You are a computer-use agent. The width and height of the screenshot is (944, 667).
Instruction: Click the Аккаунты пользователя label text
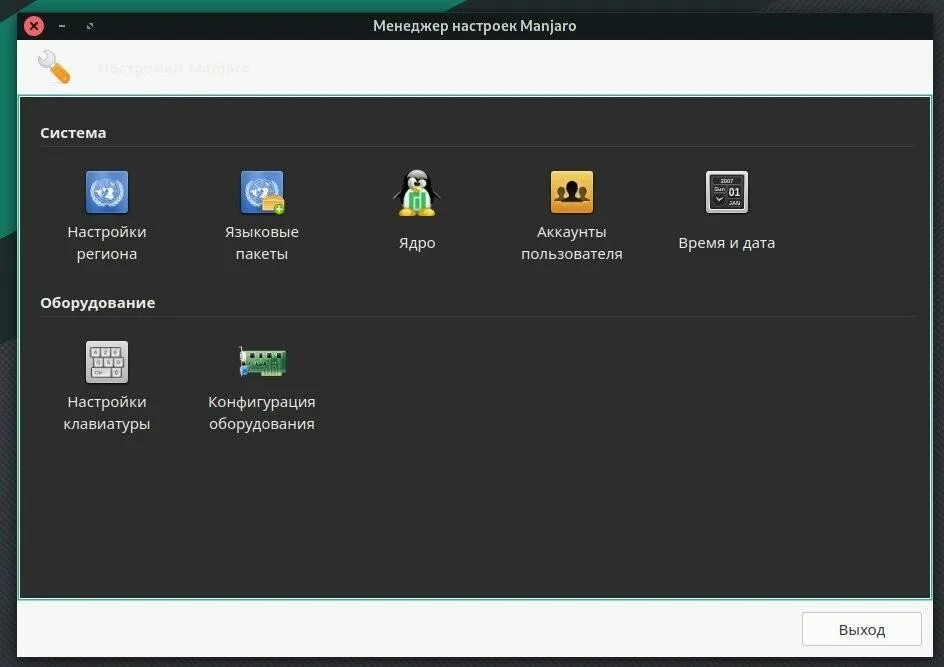pos(571,243)
